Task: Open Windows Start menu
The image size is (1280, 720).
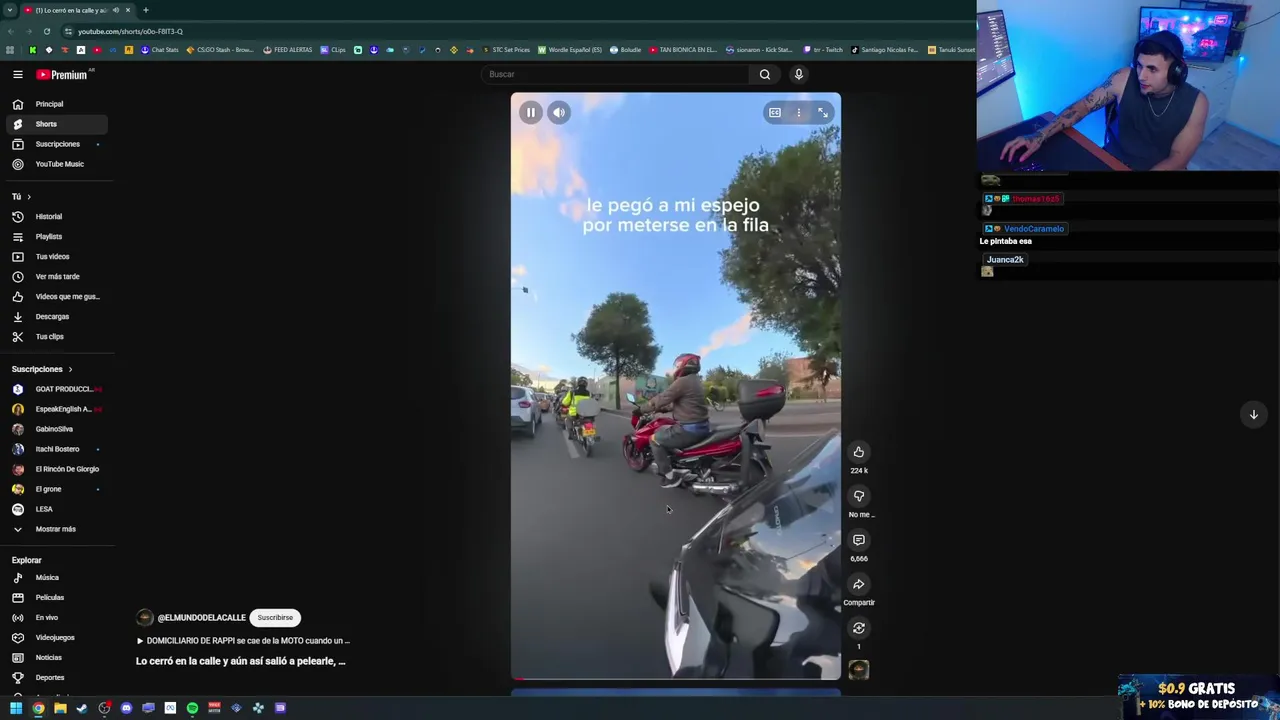Action: click(x=16, y=708)
